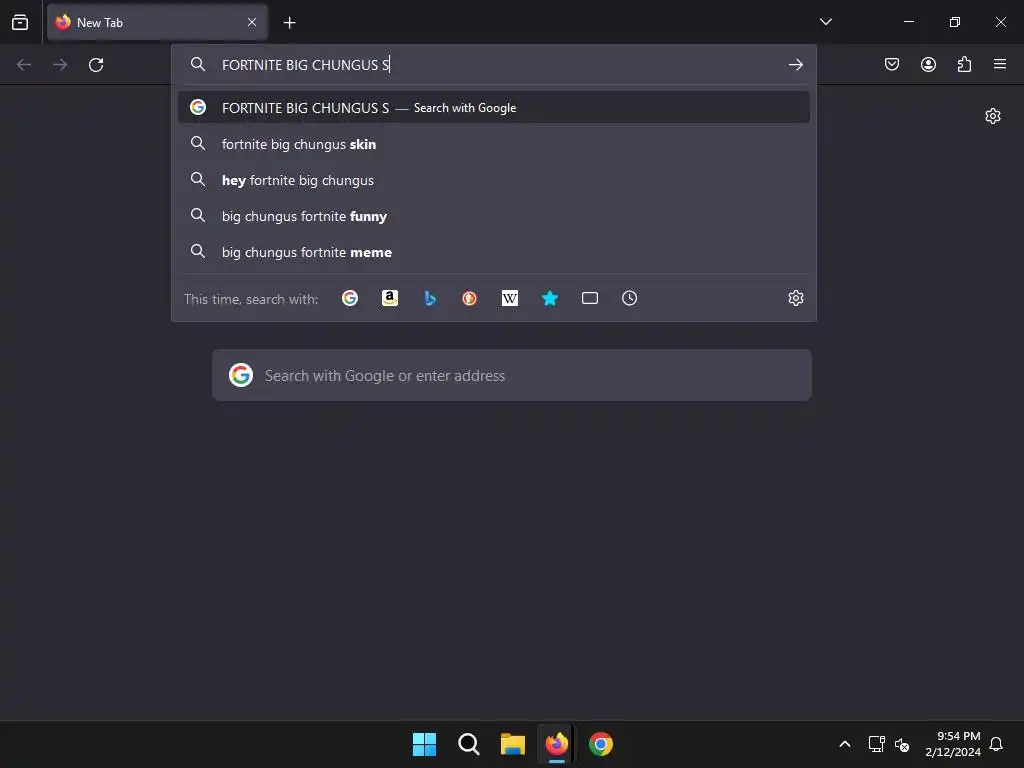Open the Save to Pocket icon

pos(891,64)
